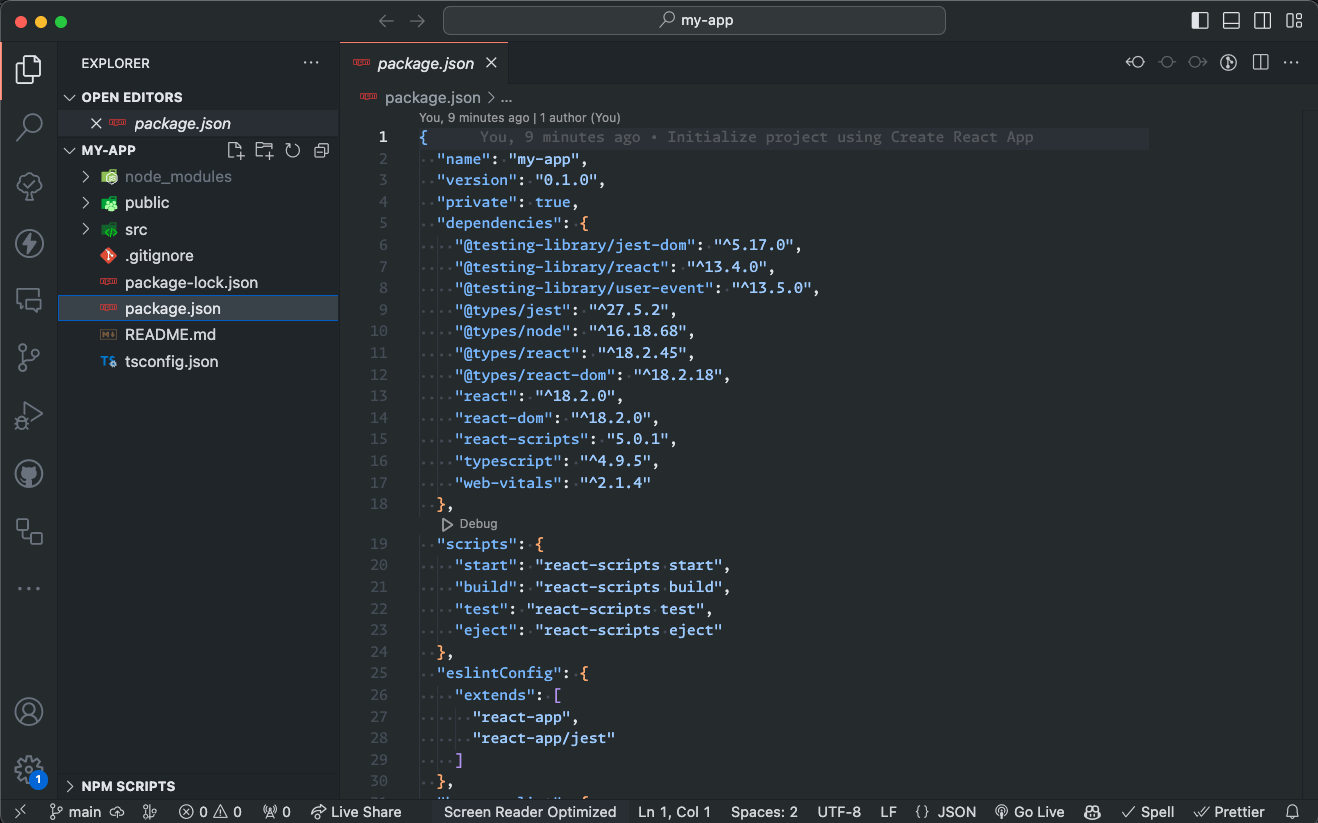Click the my-app search command center

point(694,20)
